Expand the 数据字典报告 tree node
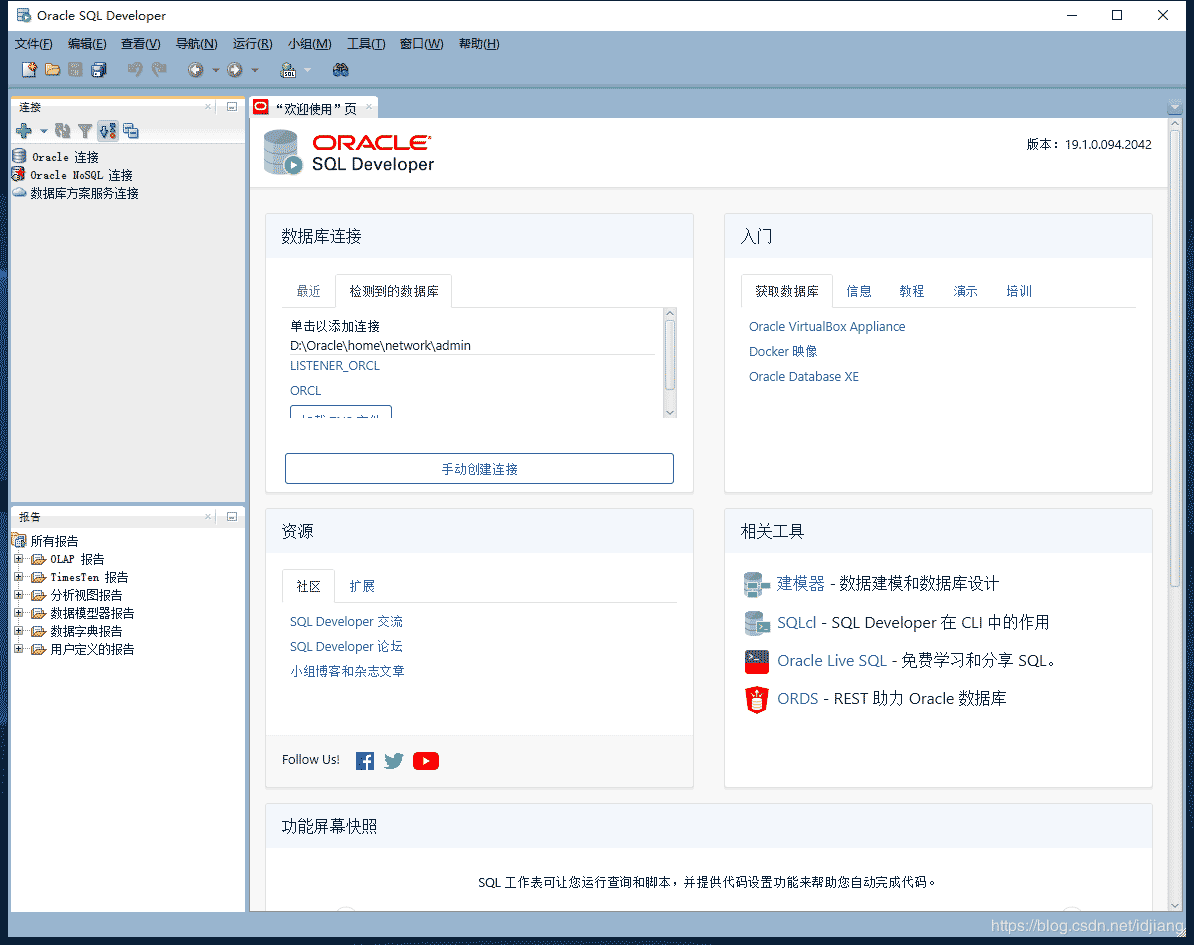The width and height of the screenshot is (1194, 945). (19, 631)
